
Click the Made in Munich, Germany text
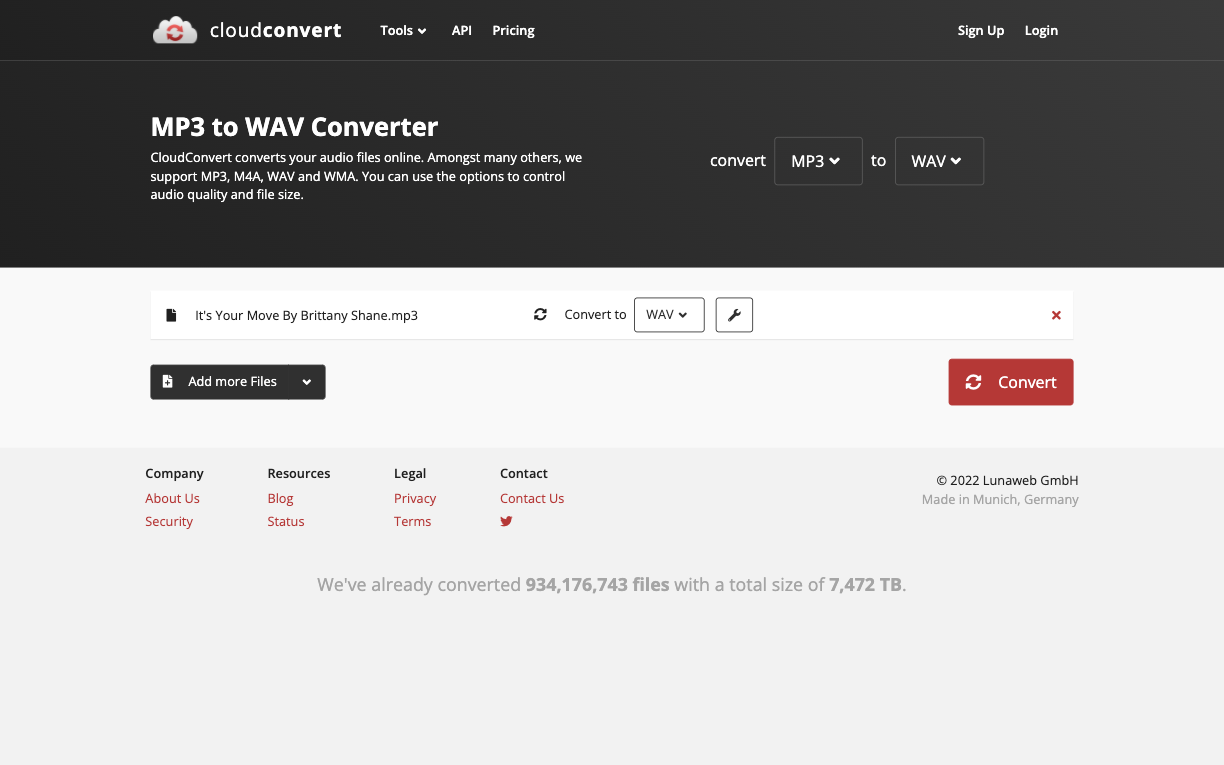click(x=1000, y=499)
